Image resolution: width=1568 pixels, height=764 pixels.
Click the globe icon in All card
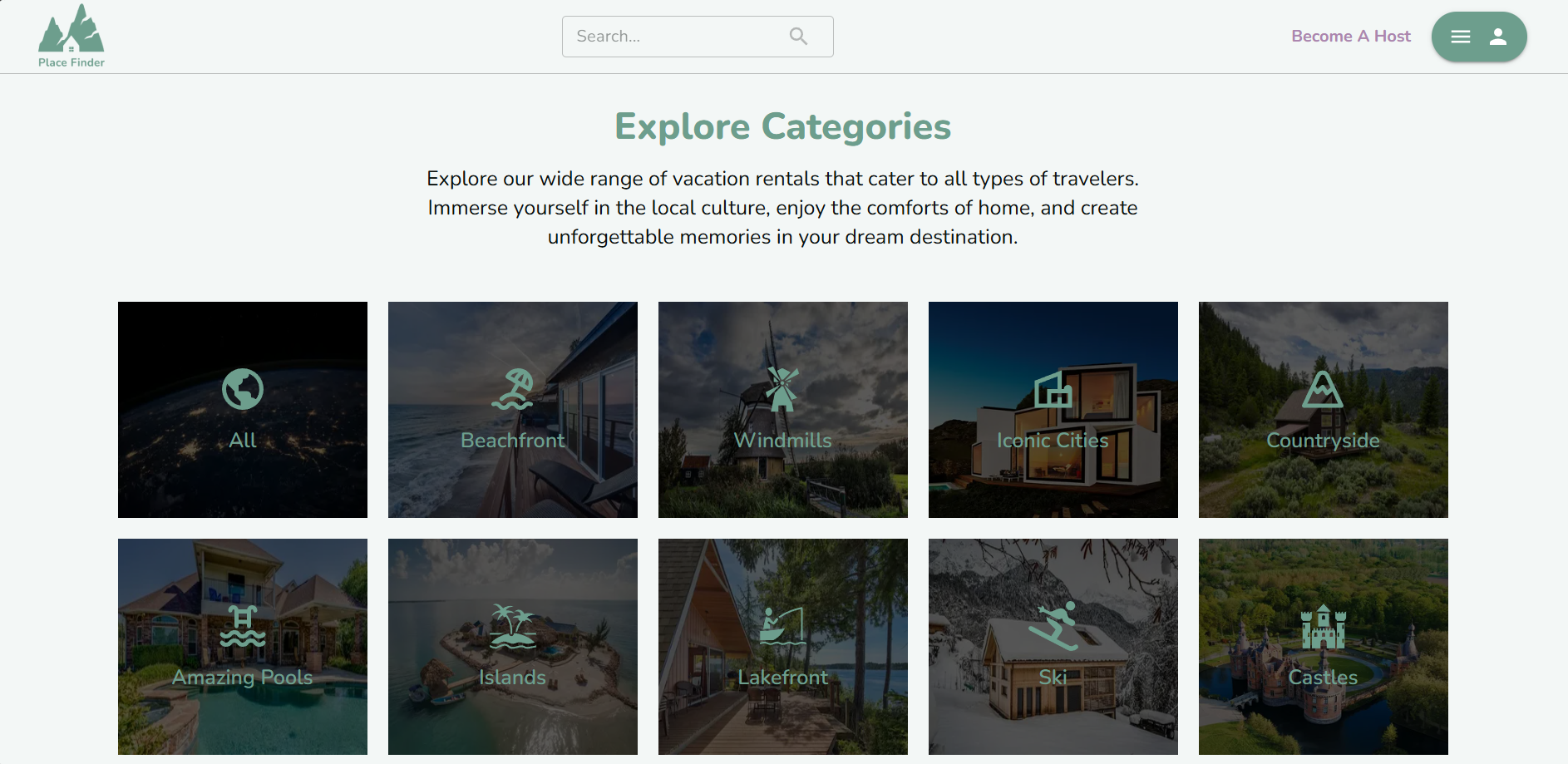click(243, 389)
